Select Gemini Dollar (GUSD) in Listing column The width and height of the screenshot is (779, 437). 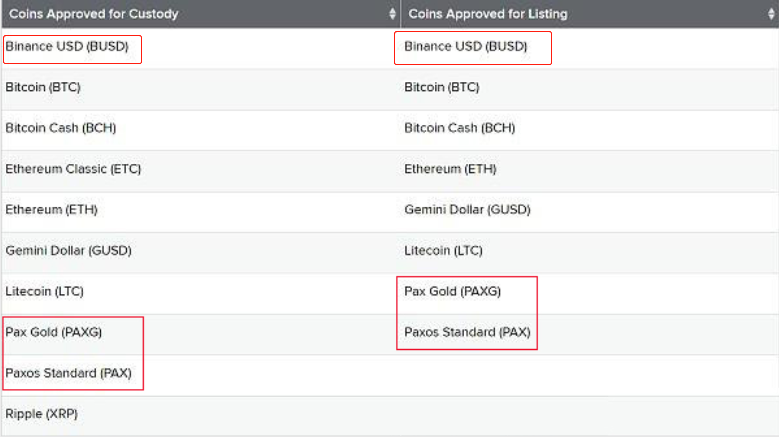(x=467, y=210)
